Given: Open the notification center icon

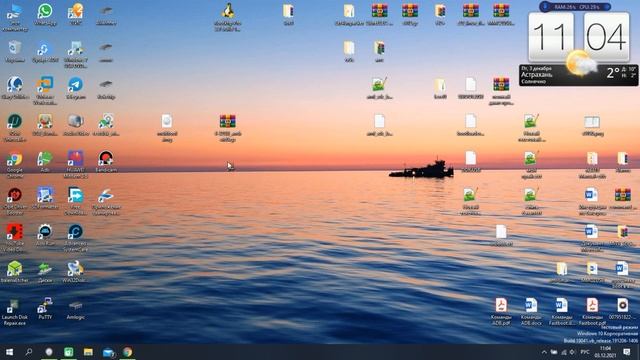Looking at the screenshot, I should (x=627, y=352).
